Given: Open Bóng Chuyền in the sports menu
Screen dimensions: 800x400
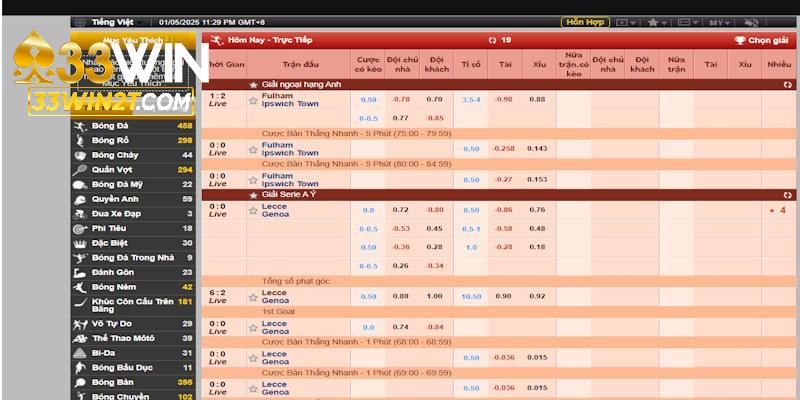Looking at the screenshot, I should point(133,396).
